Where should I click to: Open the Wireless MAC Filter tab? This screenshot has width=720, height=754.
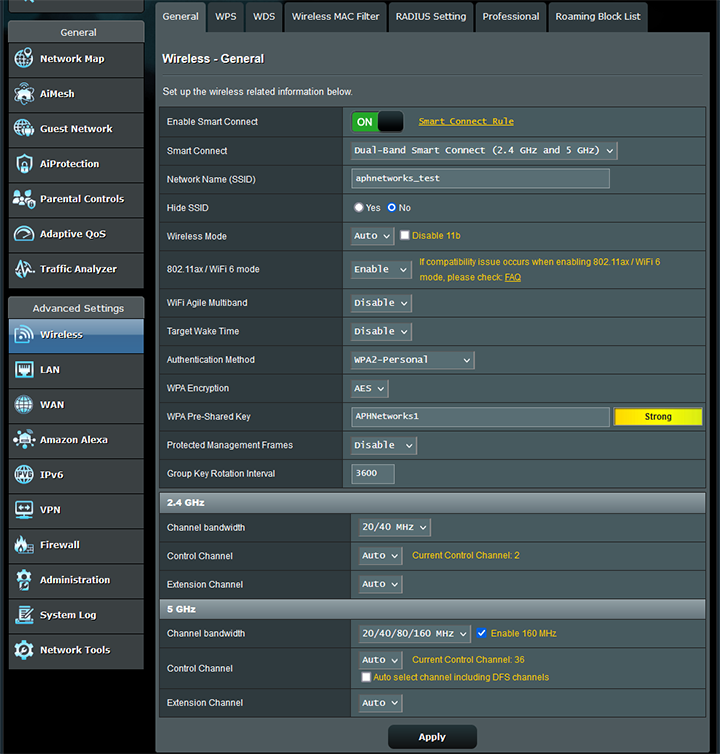333,17
